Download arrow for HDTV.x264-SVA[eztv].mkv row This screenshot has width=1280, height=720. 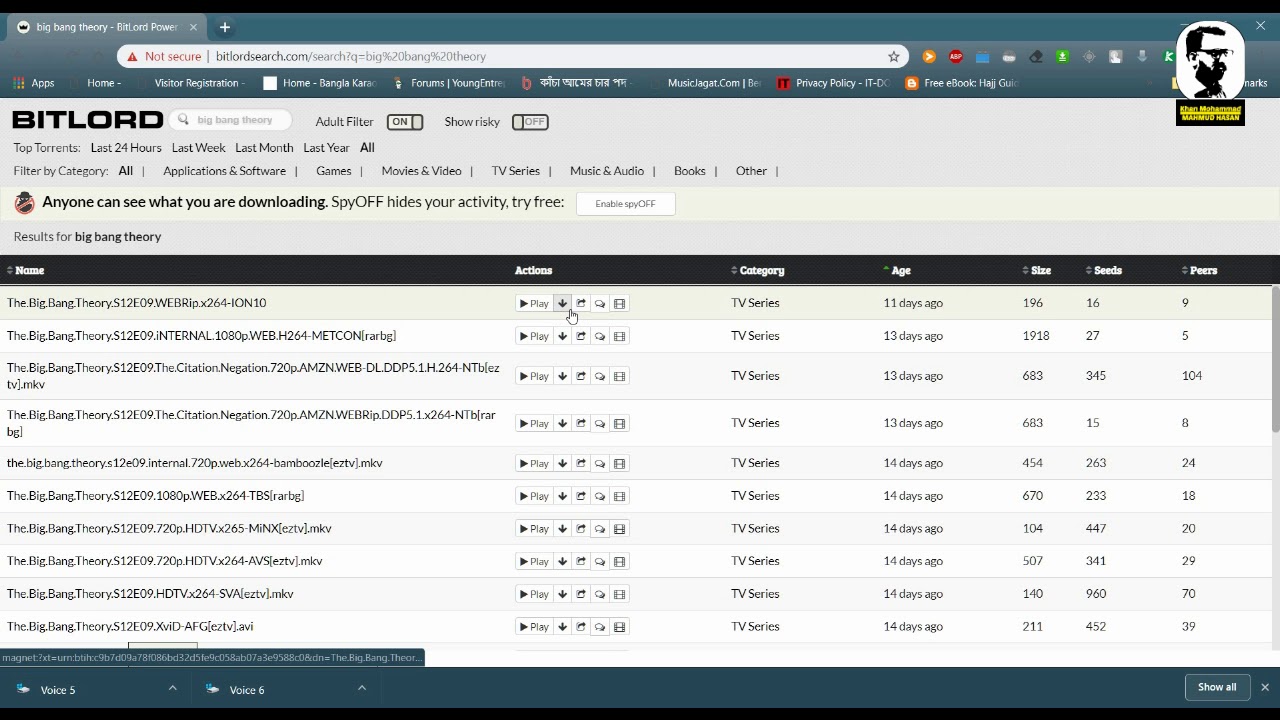coord(562,595)
